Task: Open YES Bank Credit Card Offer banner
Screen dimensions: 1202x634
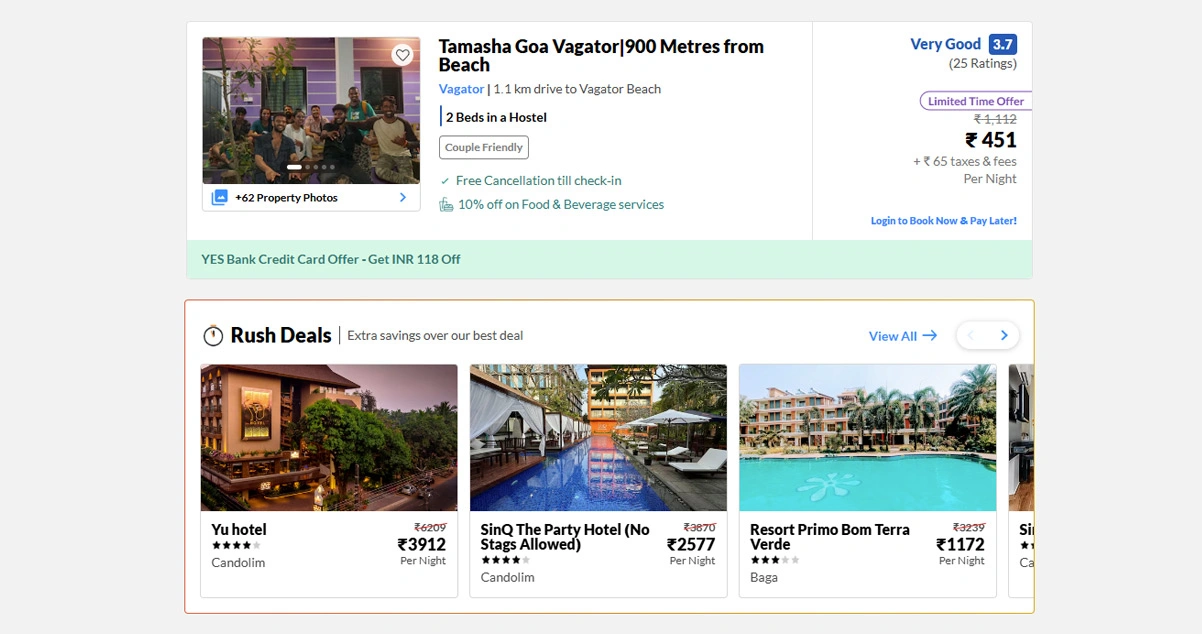Action: [331, 259]
